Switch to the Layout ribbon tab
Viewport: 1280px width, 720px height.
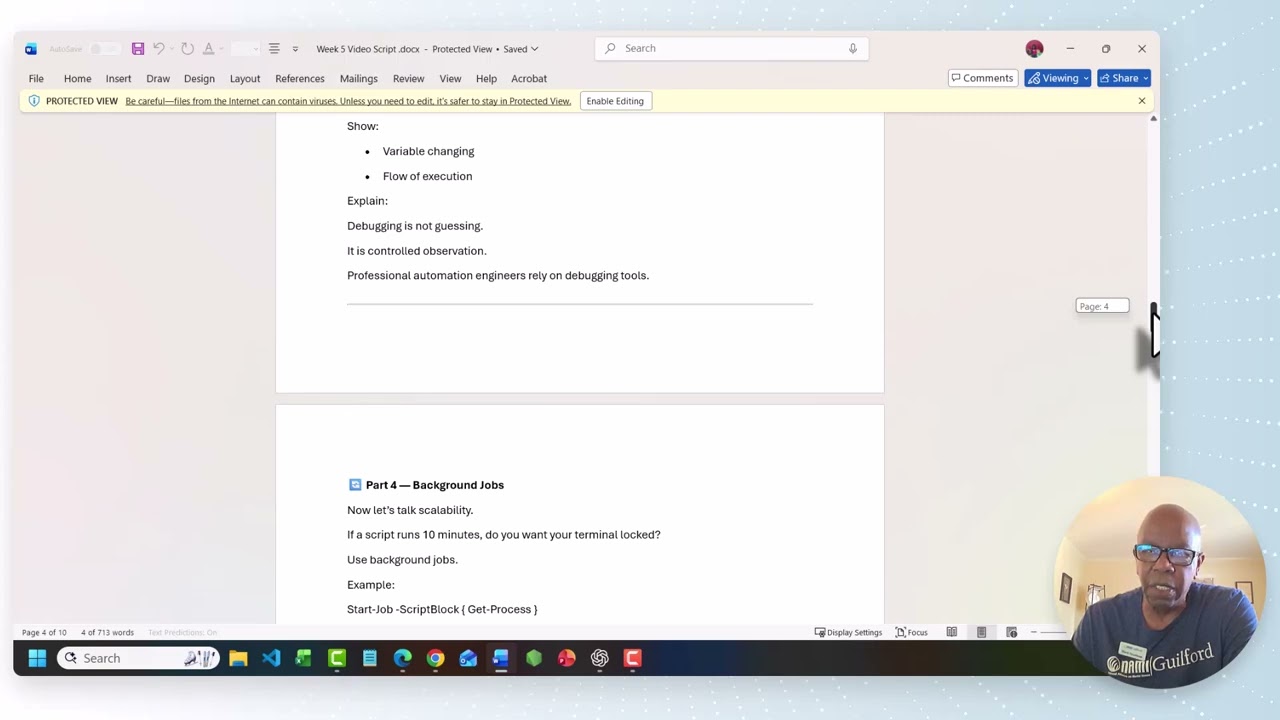(245, 78)
